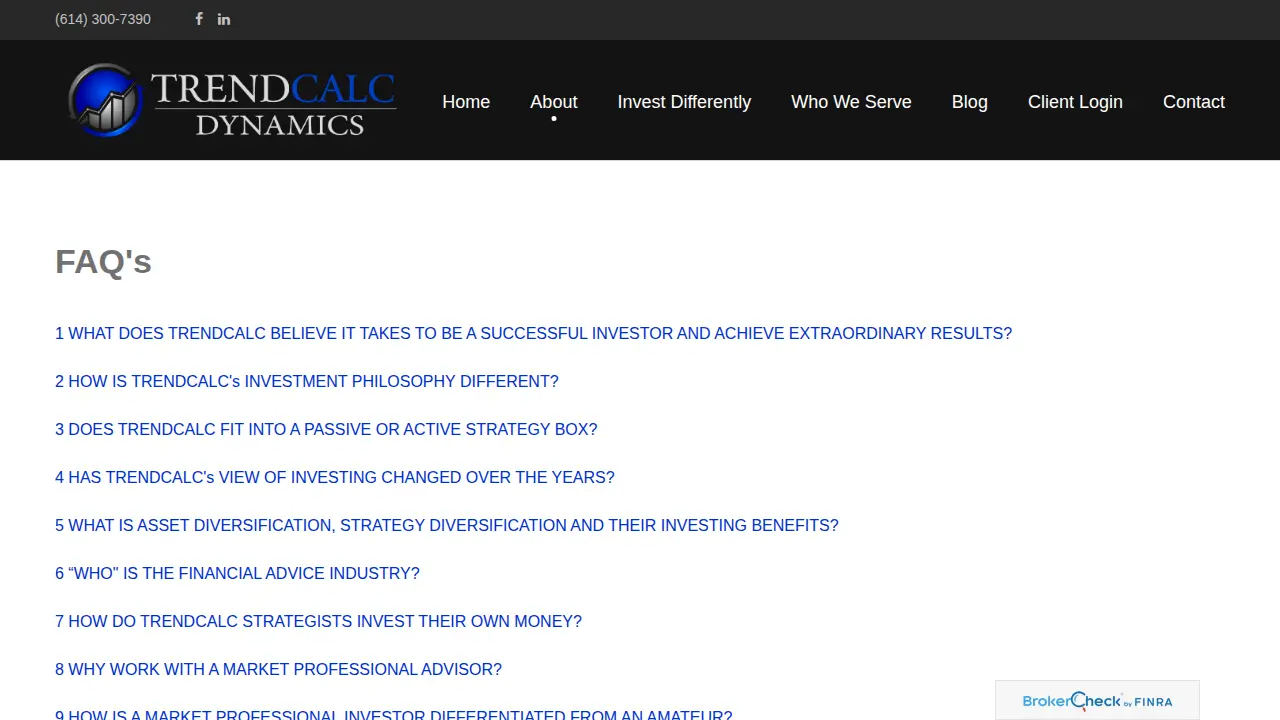Expand FAQ 5 on asset diversification benefits
This screenshot has width=1280, height=720.
[x=447, y=525]
